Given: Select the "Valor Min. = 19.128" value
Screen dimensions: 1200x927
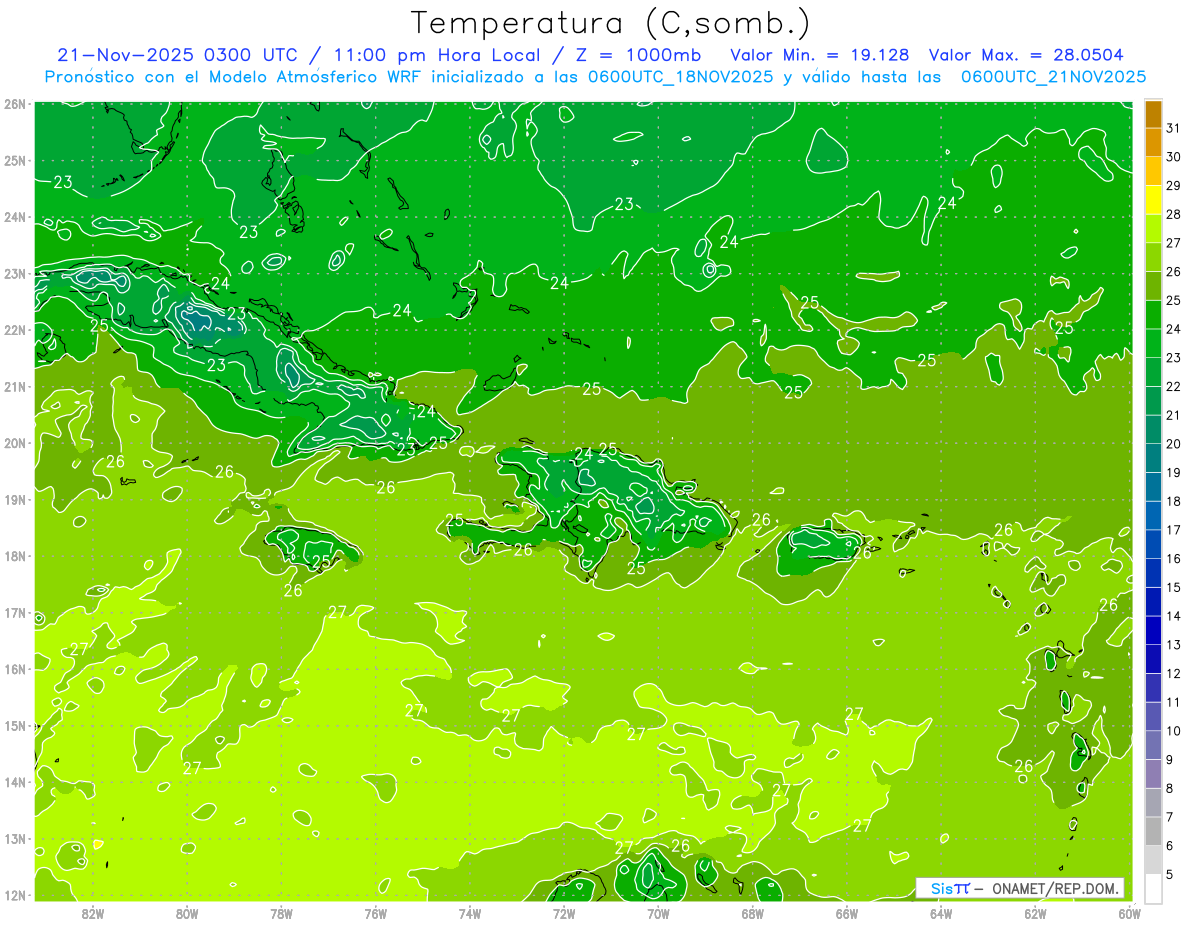Looking at the screenshot, I should point(822,55).
